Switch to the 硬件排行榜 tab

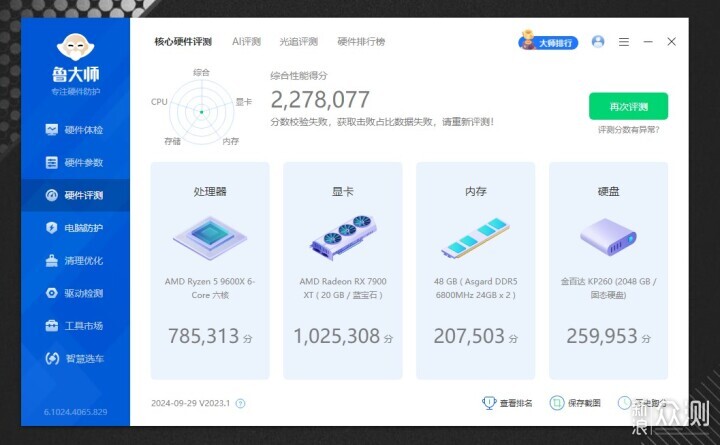(361, 42)
